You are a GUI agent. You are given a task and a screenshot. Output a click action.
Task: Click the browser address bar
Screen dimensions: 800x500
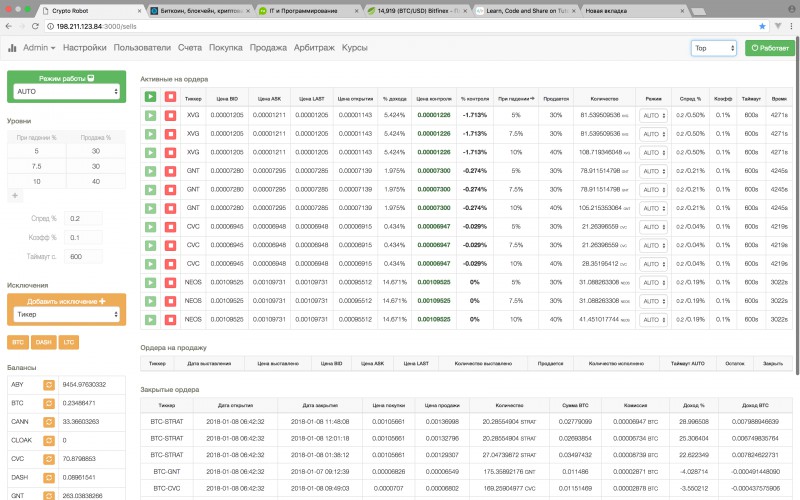point(398,26)
